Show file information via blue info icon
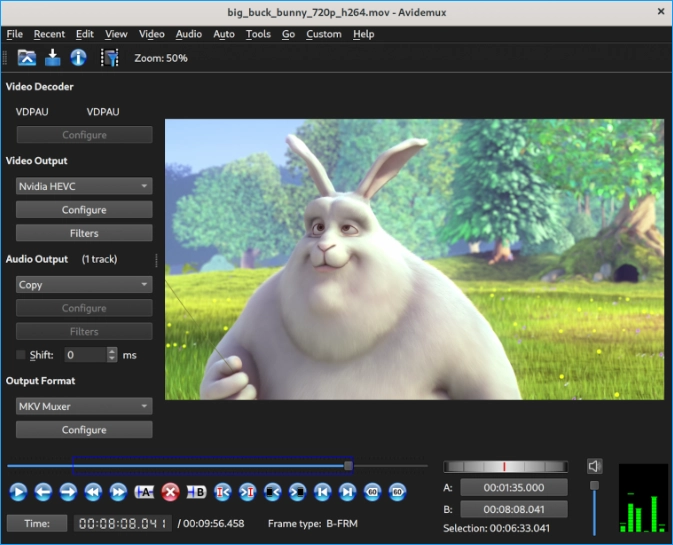The image size is (673, 545). click(78, 58)
